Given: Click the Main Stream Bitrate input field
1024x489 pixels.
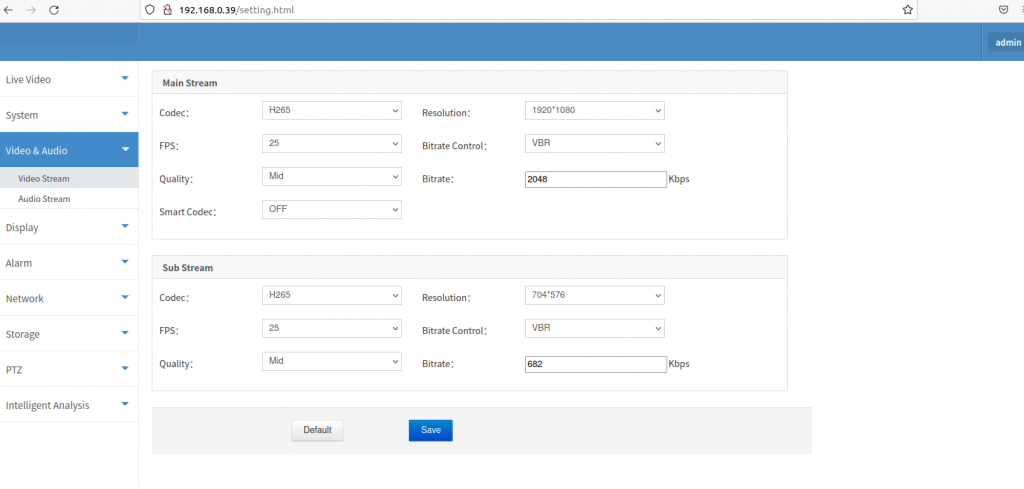Looking at the screenshot, I should 596,180.
